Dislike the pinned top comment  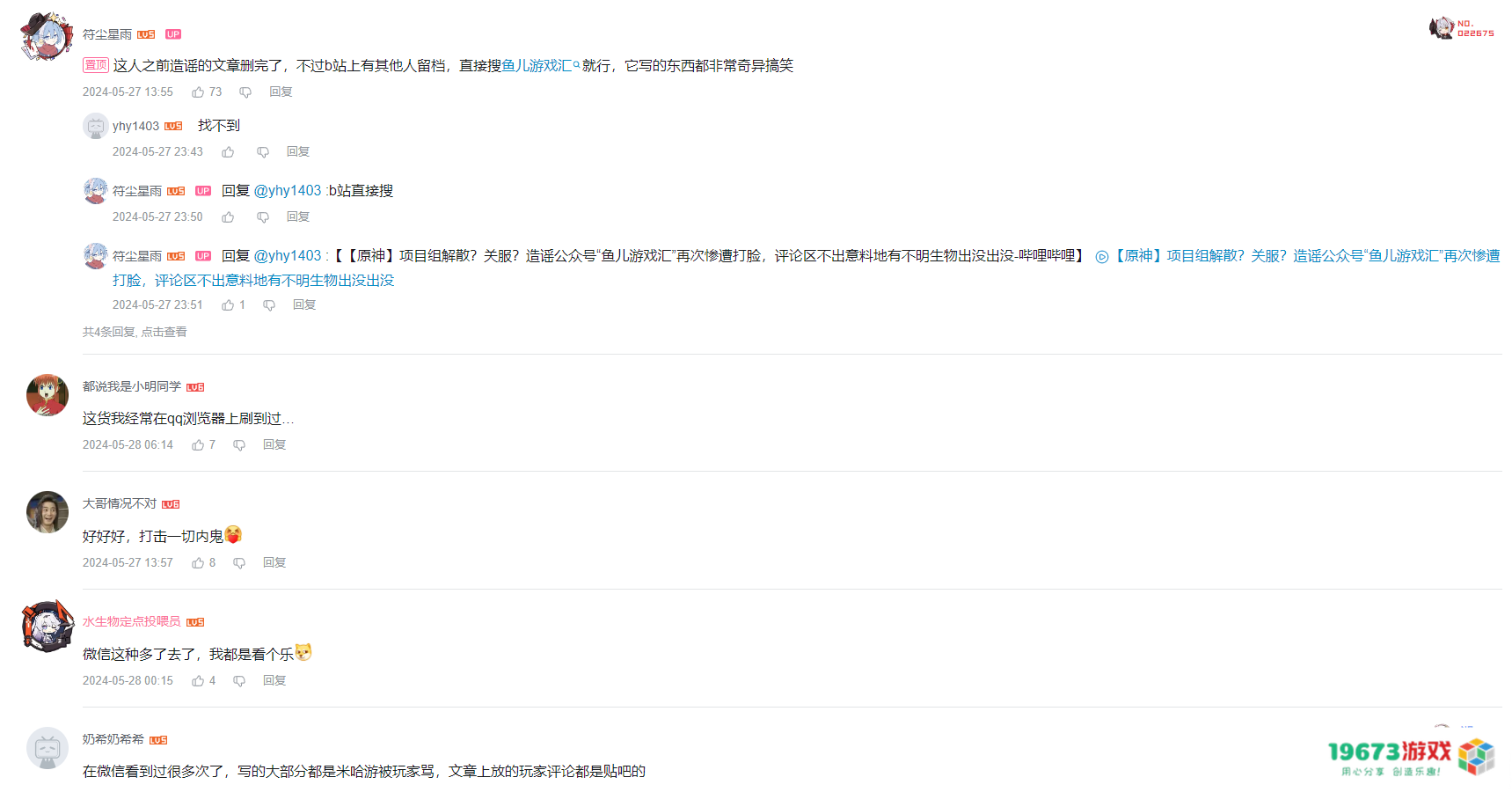[x=245, y=92]
